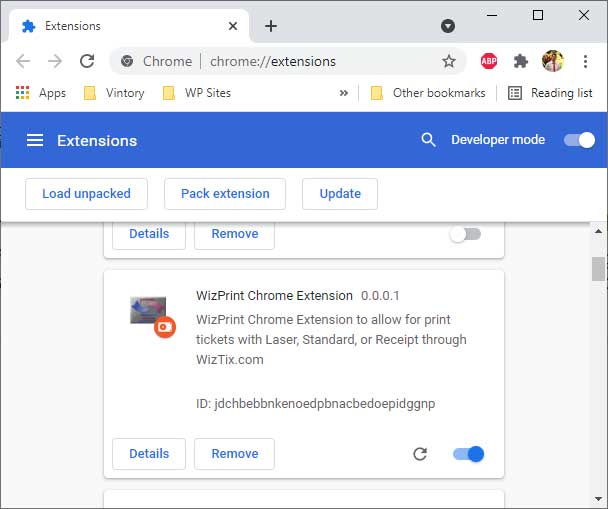The width and height of the screenshot is (608, 509).
Task: Open the profile avatar menu
Action: point(553,61)
